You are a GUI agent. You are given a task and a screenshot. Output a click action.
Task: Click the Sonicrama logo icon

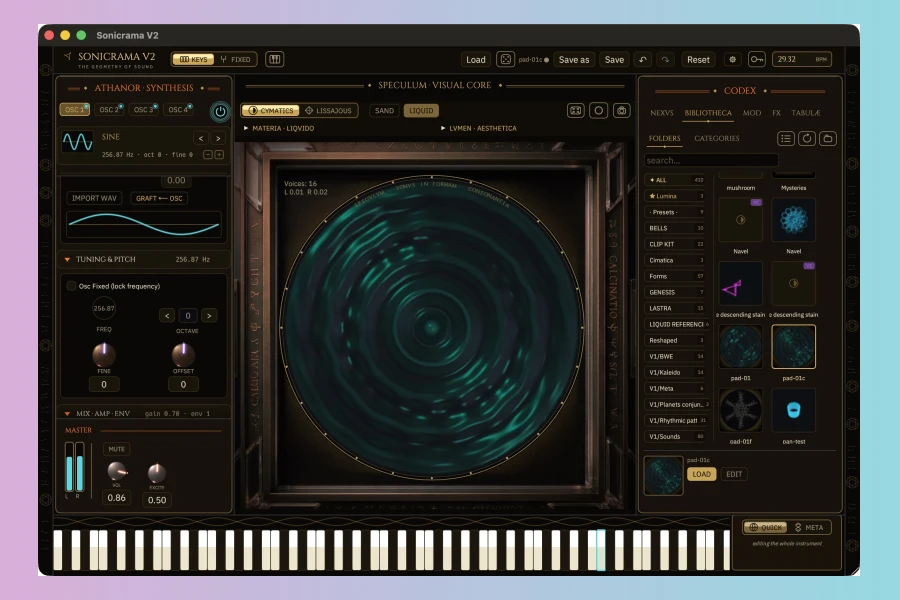[x=68, y=56]
